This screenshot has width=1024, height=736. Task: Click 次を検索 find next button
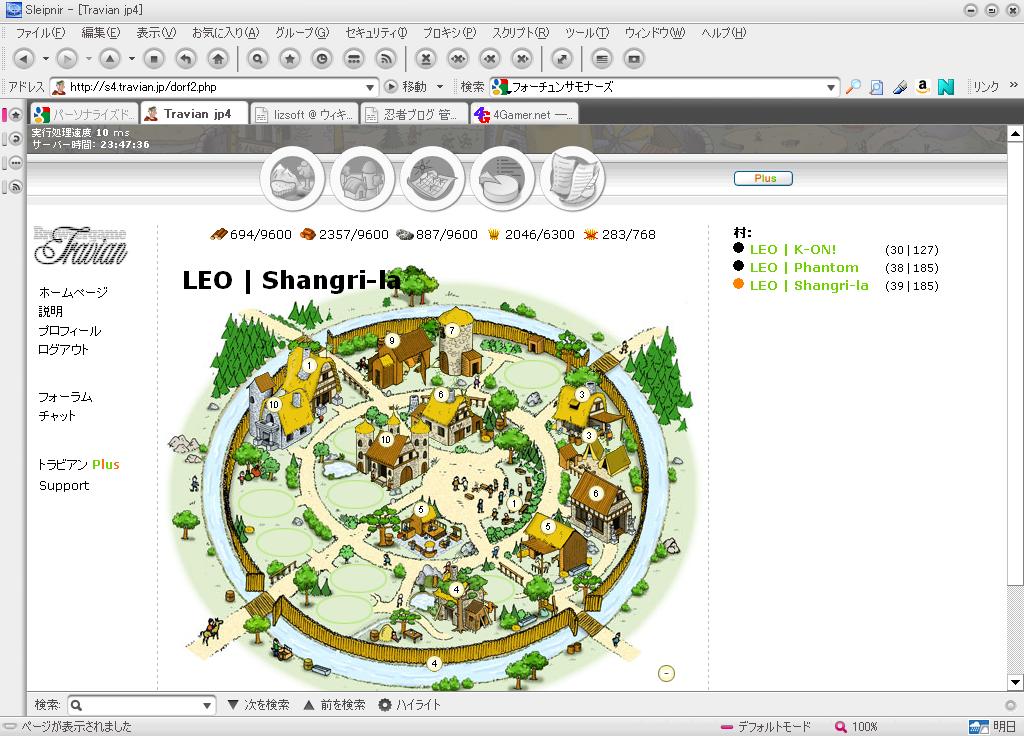click(259, 705)
